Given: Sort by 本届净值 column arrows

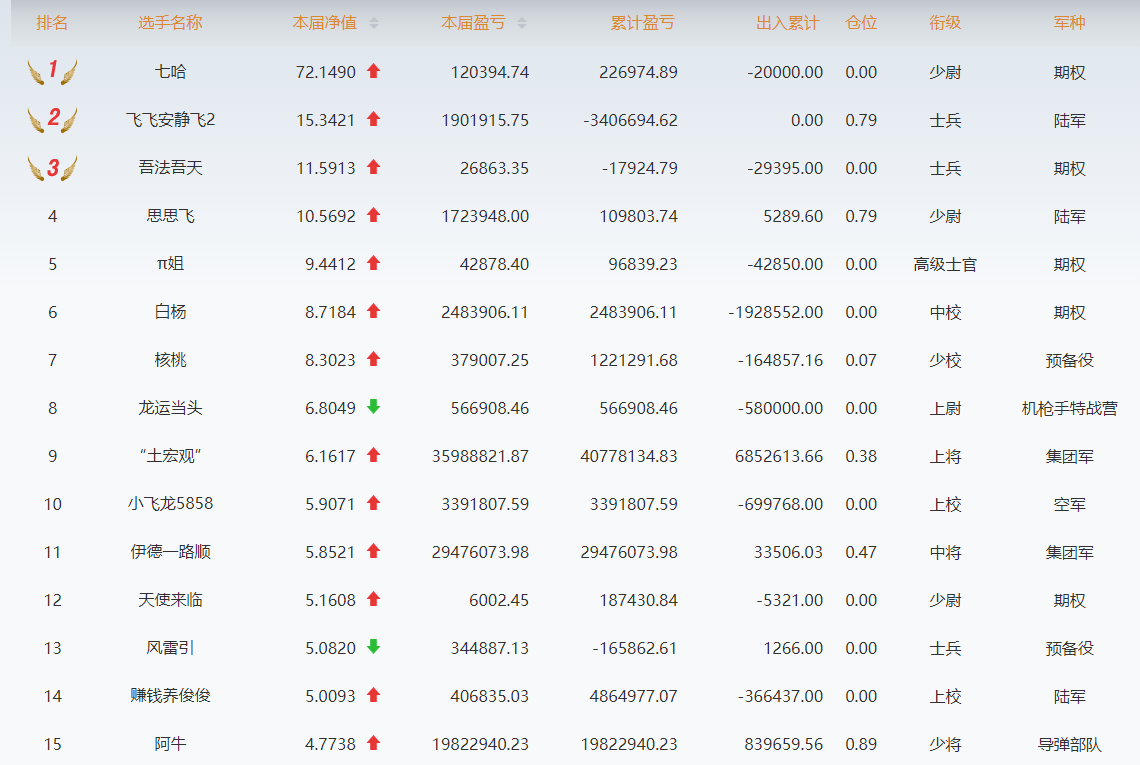Looking at the screenshot, I should (x=374, y=23).
